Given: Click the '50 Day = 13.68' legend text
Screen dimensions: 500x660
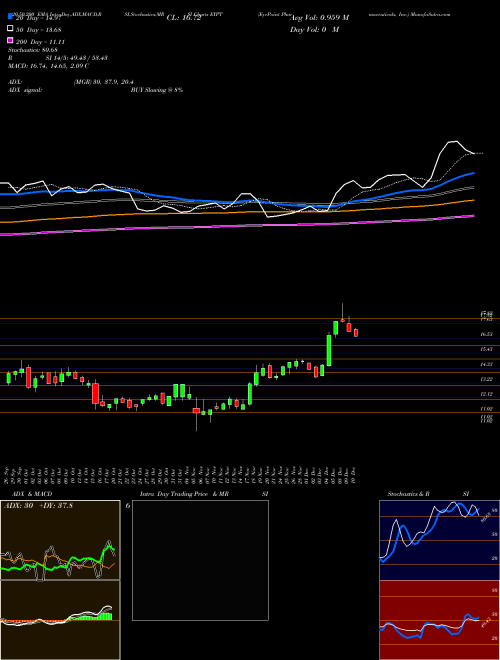Looking at the screenshot, I should click(x=39, y=29).
